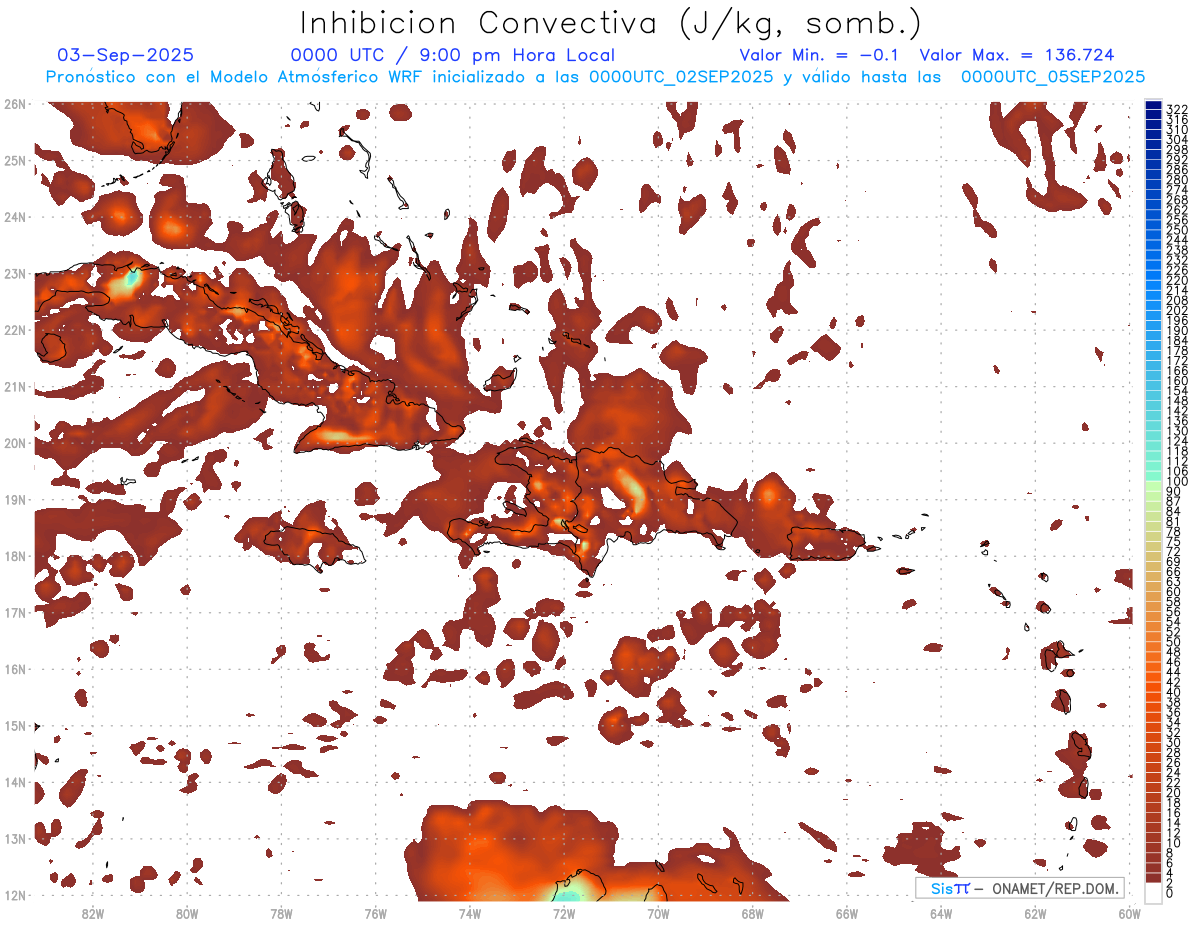Click the dark blue 322 colorbar swatch
Screen dimensions: 1200x927
pos(1153,106)
